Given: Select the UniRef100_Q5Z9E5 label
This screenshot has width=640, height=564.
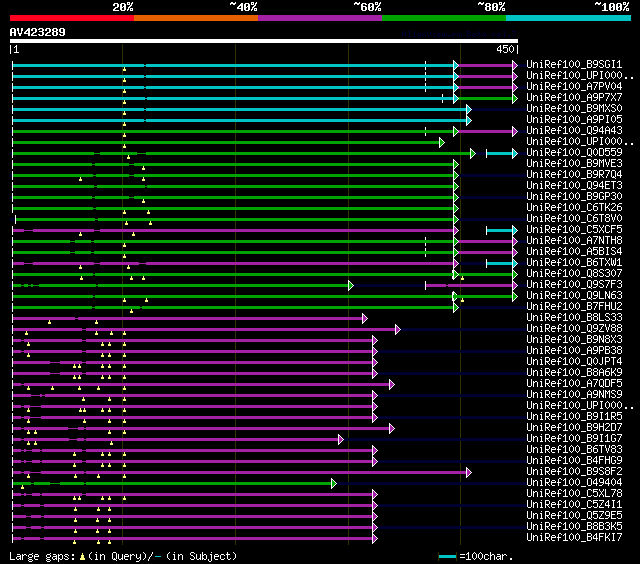Looking at the screenshot, I should coord(574,516).
